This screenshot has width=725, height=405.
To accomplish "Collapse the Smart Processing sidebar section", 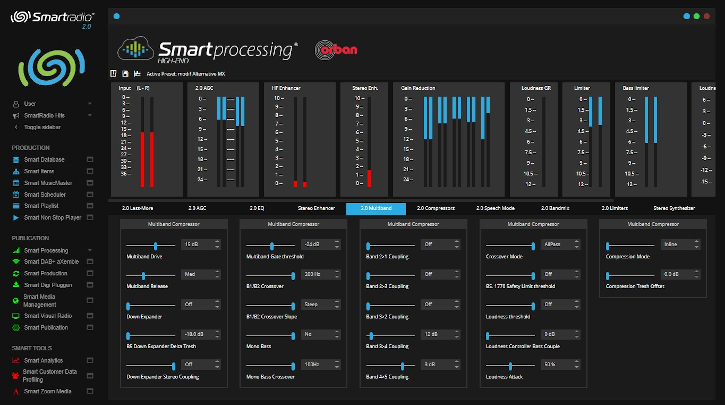I will [x=90, y=251].
